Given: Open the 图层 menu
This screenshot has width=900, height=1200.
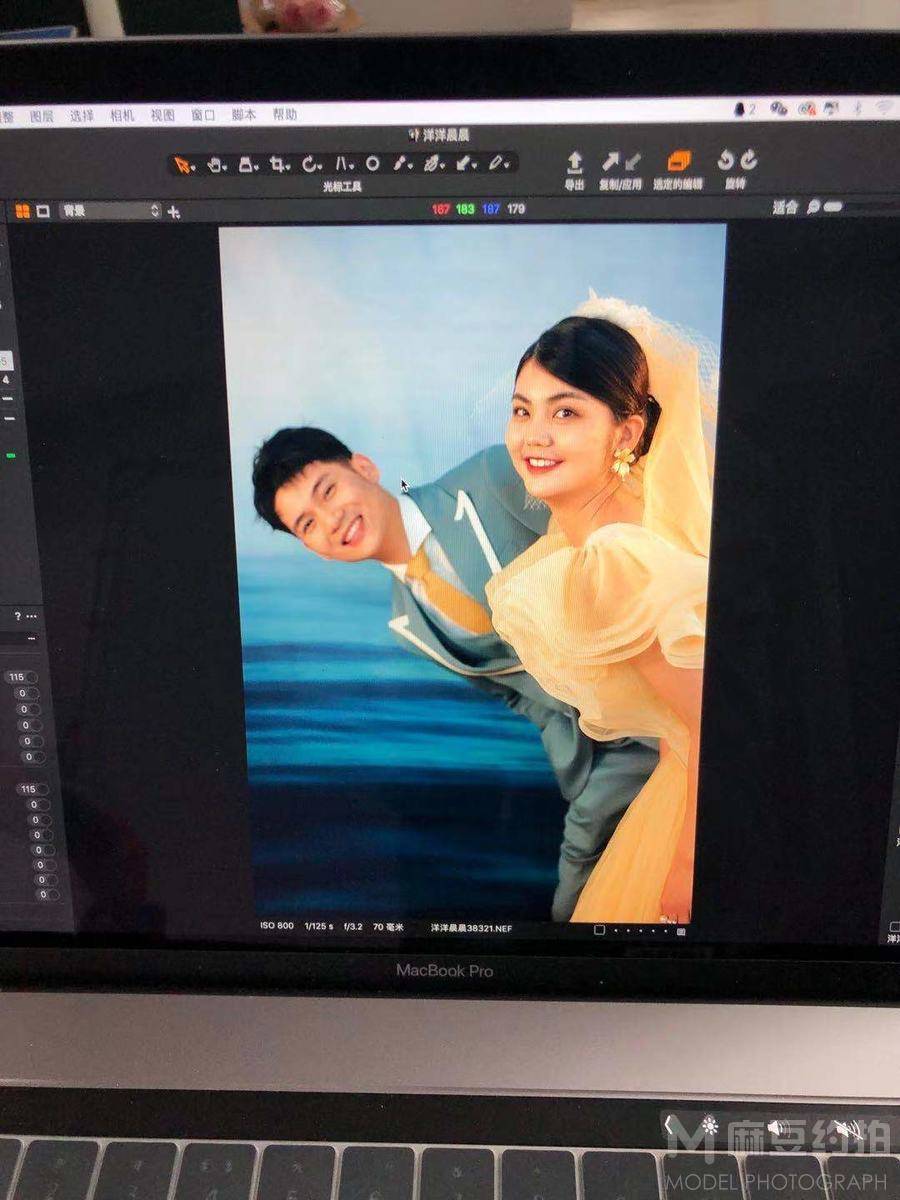Looking at the screenshot, I should (42, 116).
